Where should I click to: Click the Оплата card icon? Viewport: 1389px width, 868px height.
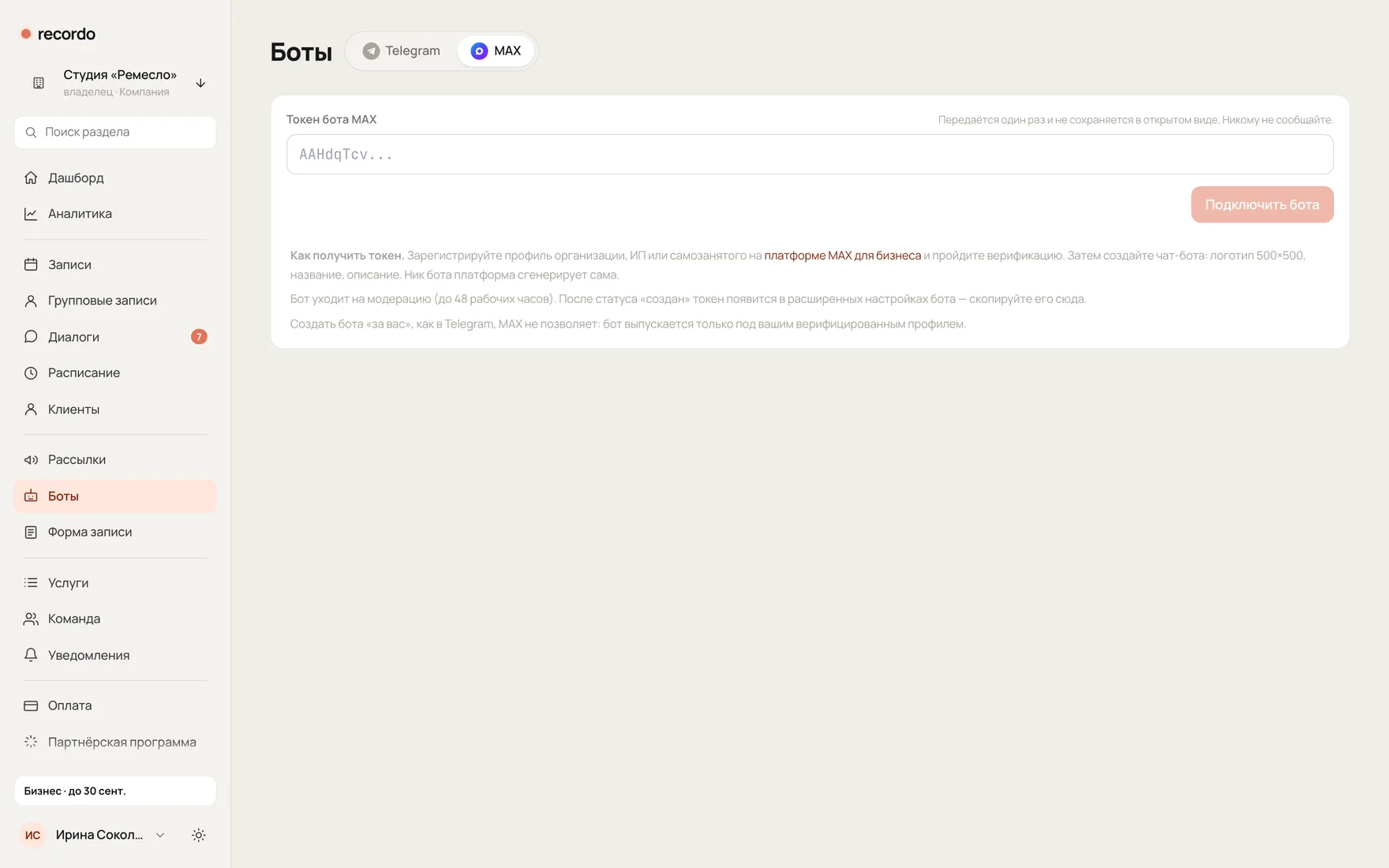[x=31, y=706]
